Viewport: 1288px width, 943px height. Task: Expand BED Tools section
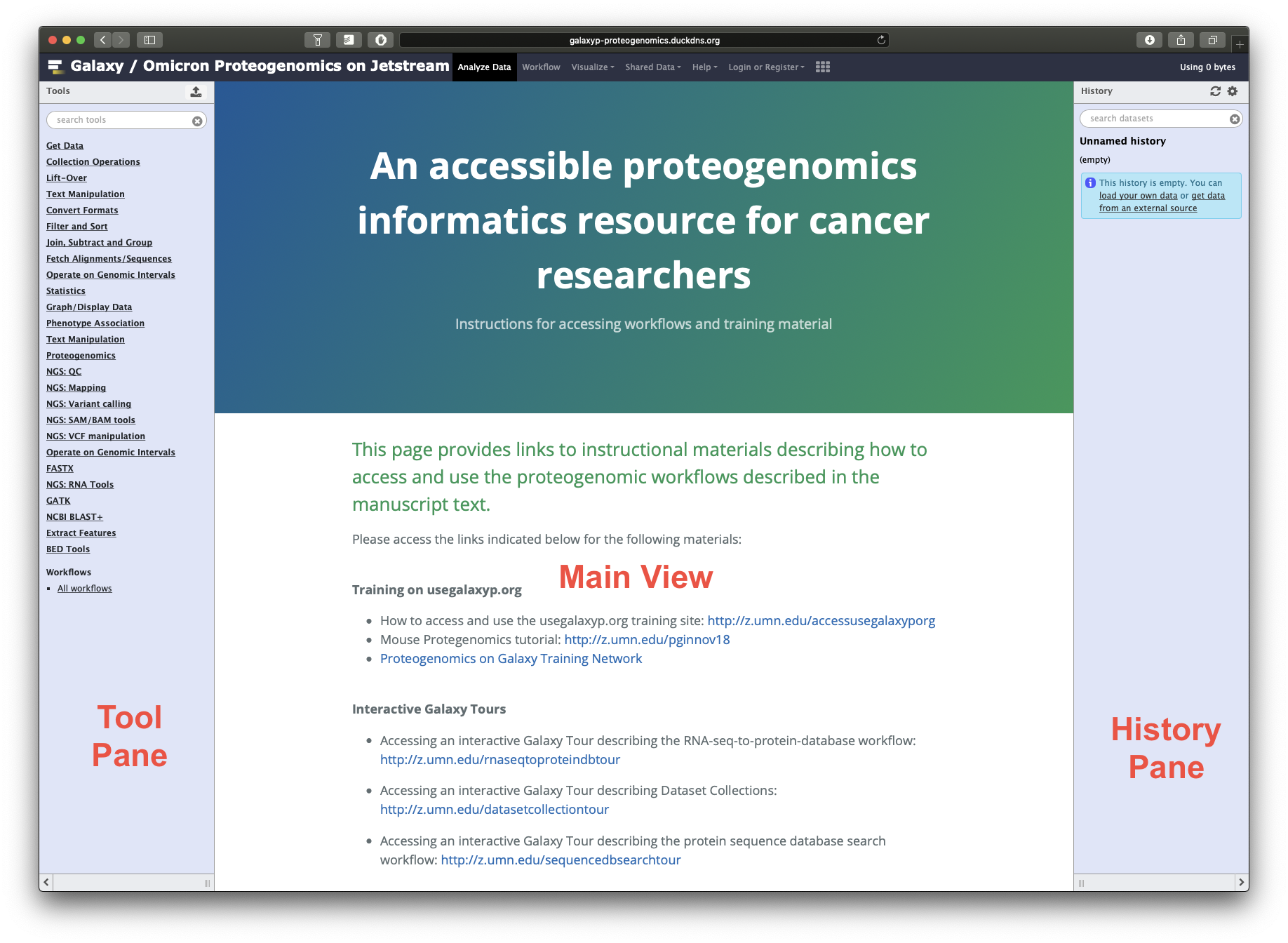[68, 549]
